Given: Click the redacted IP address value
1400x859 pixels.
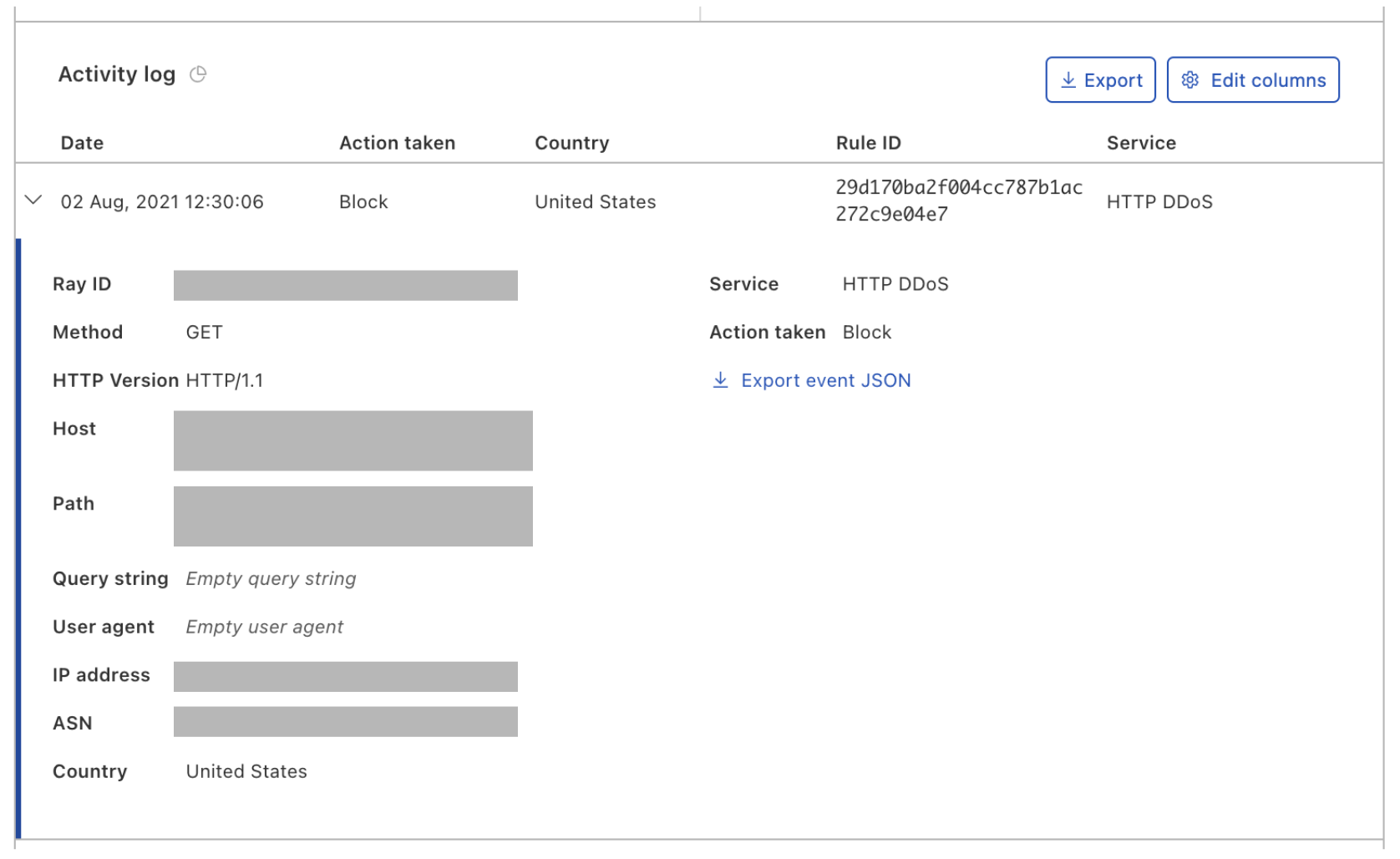Looking at the screenshot, I should click(346, 677).
